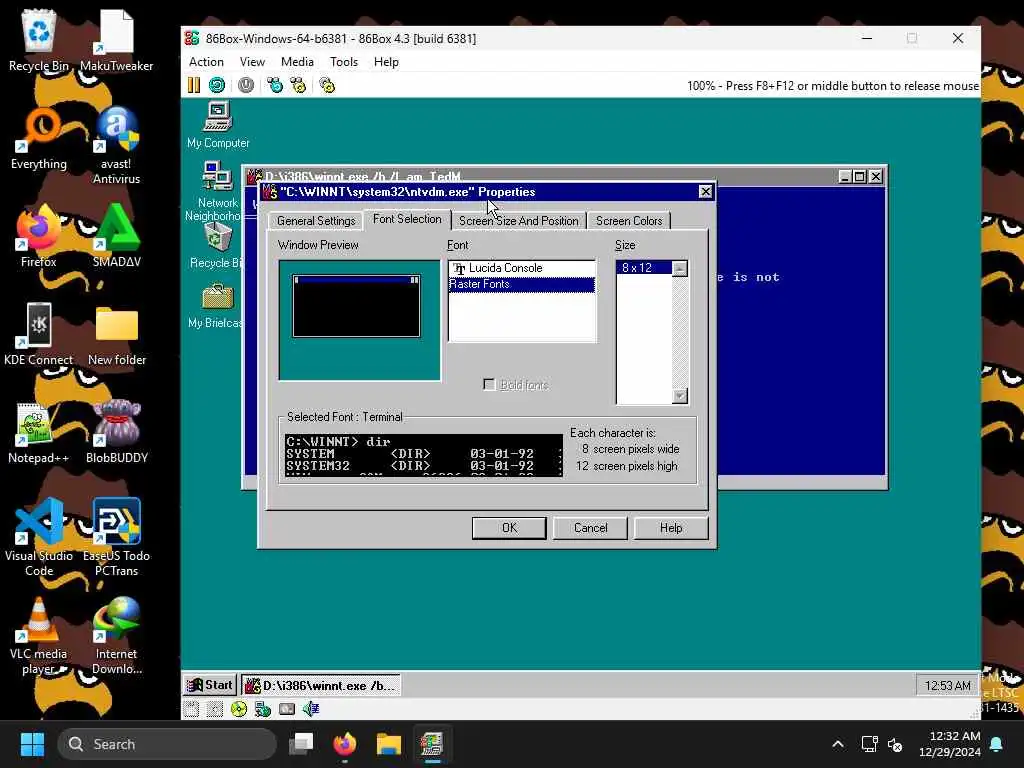Click the host taskbar Search box
The height and width of the screenshot is (768, 1024).
click(167, 744)
